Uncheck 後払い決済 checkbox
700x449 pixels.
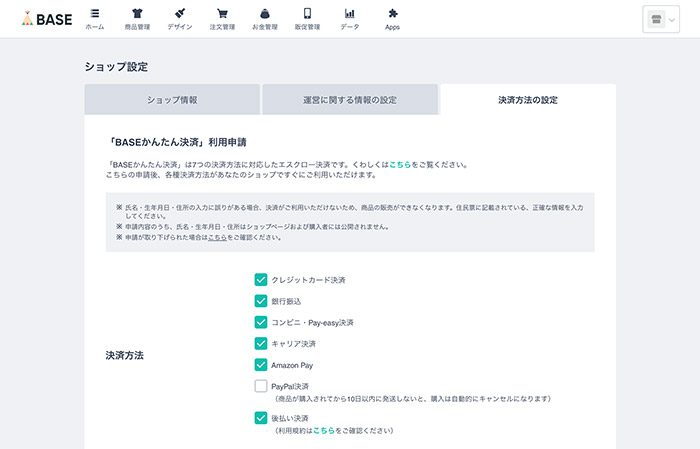[261, 418]
